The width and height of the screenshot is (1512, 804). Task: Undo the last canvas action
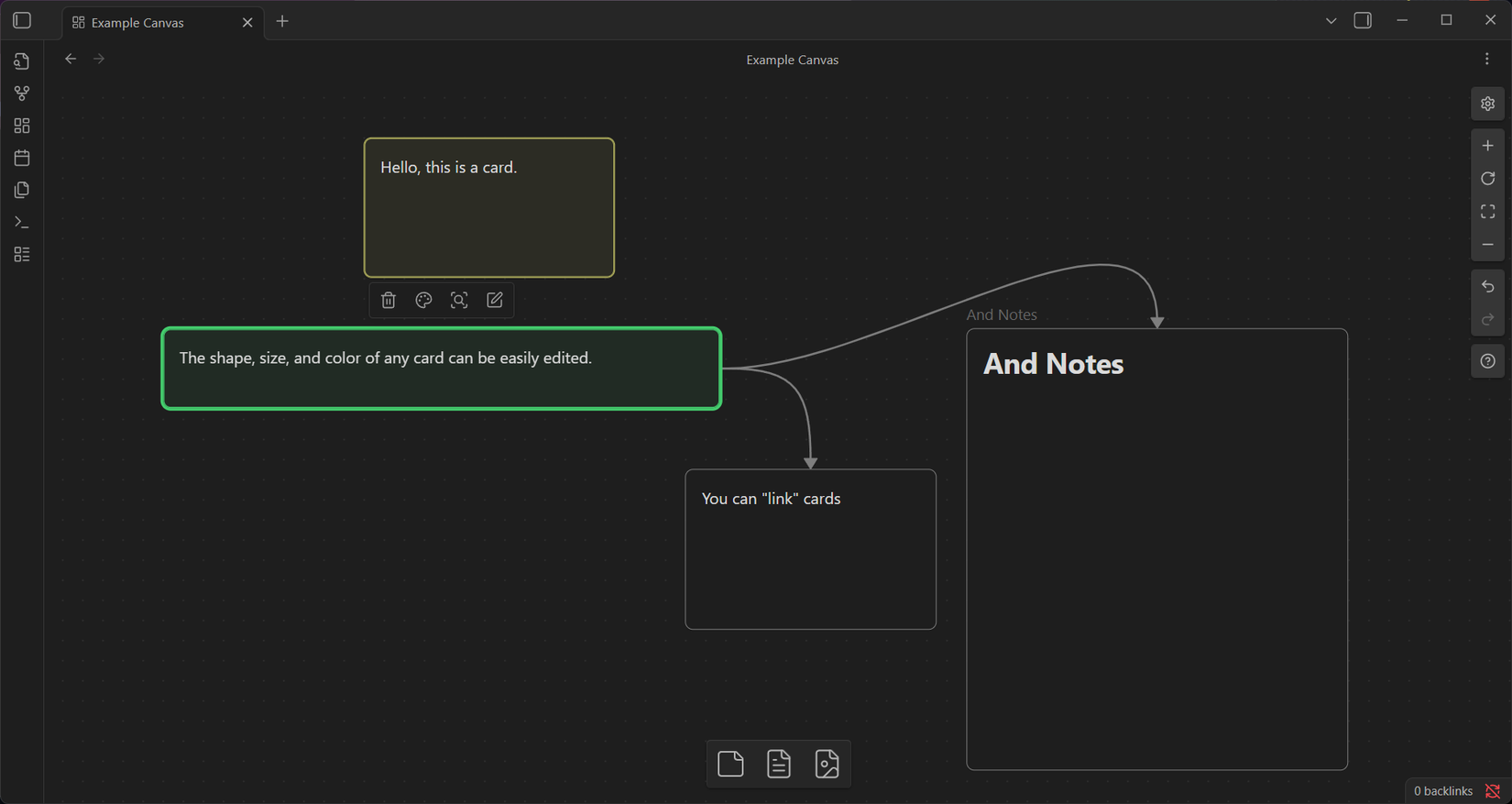tap(1487, 287)
